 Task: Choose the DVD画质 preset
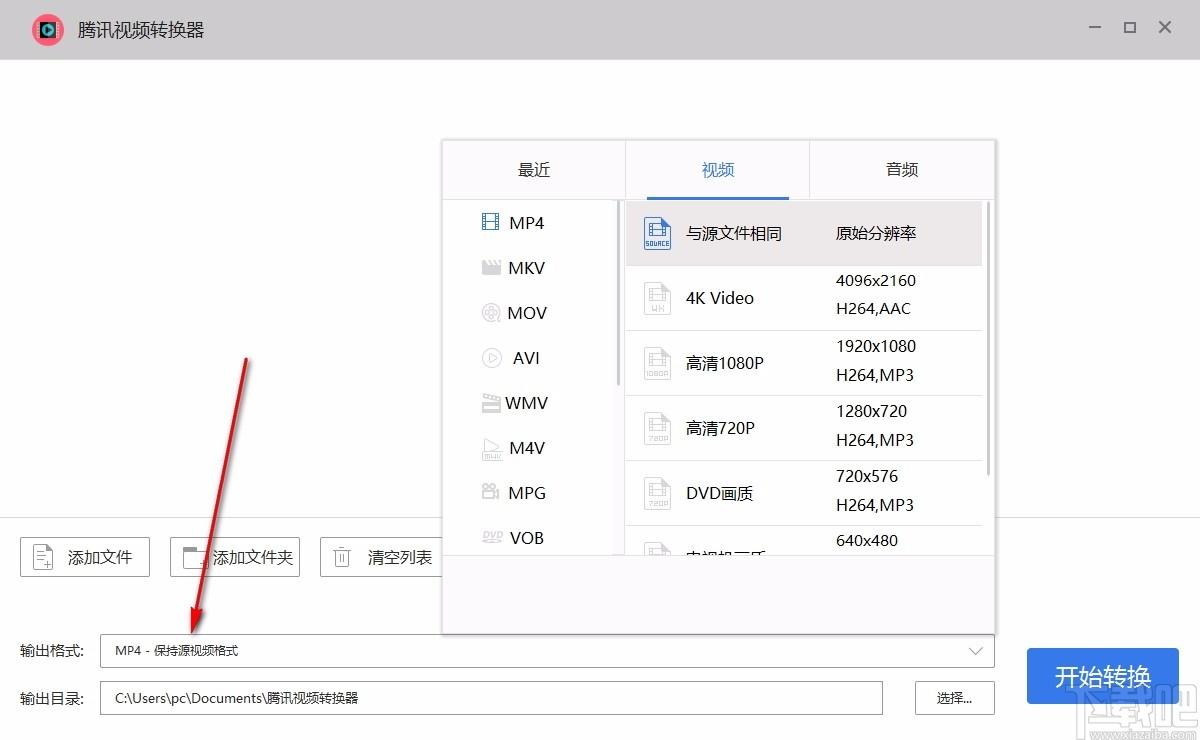tap(804, 493)
